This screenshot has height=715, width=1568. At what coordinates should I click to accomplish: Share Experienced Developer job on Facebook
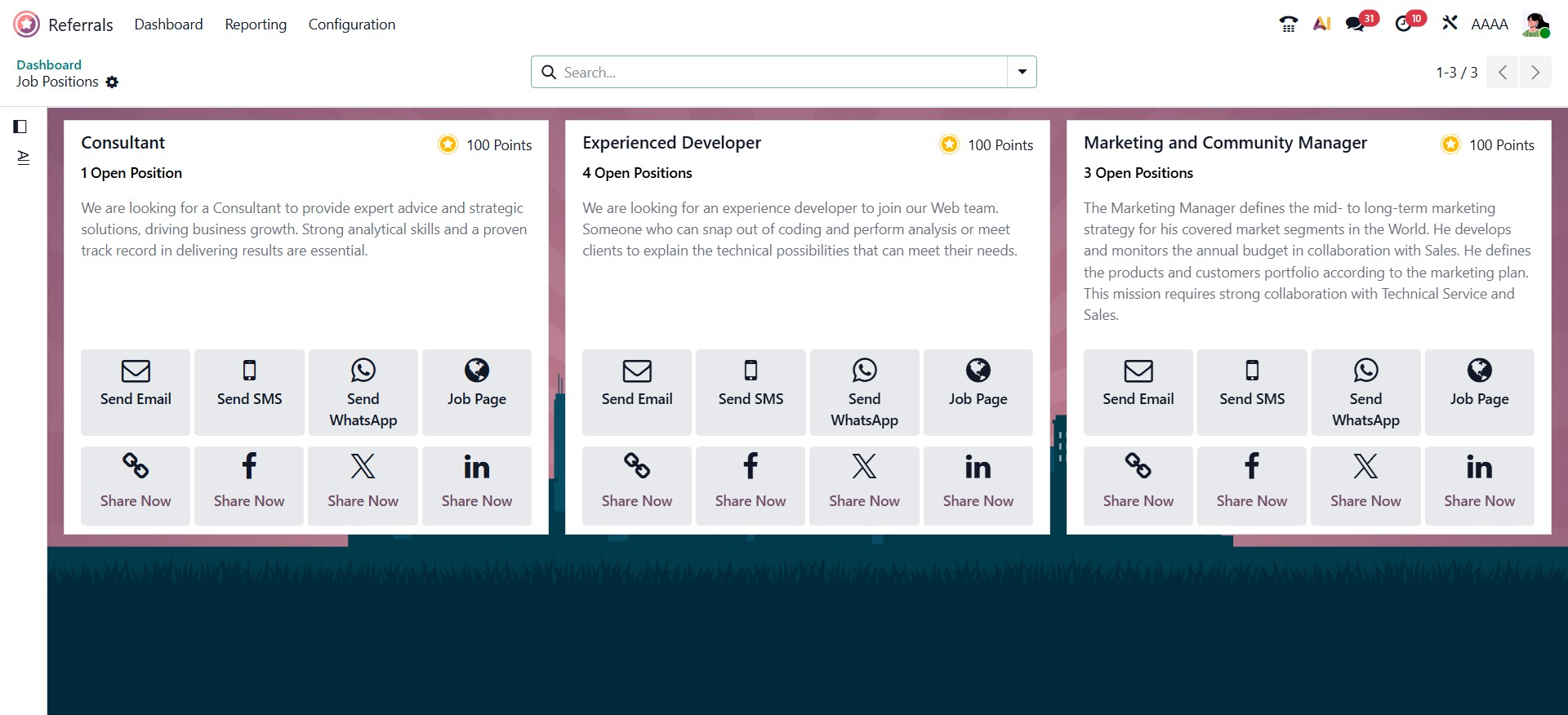(751, 486)
